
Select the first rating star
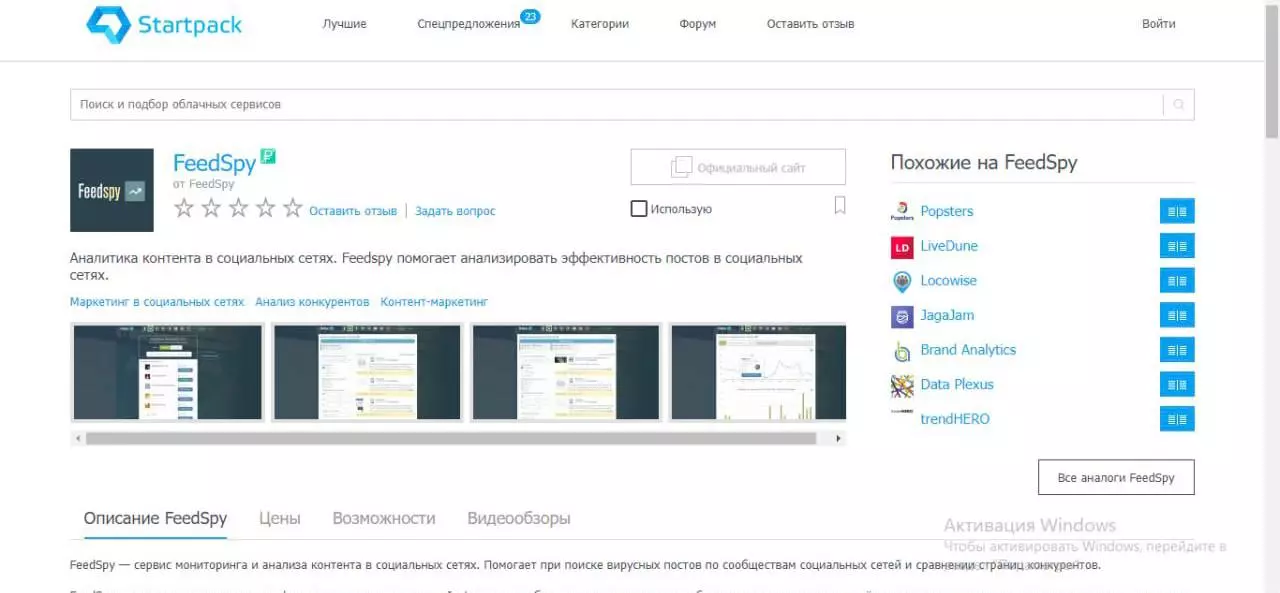(x=184, y=208)
